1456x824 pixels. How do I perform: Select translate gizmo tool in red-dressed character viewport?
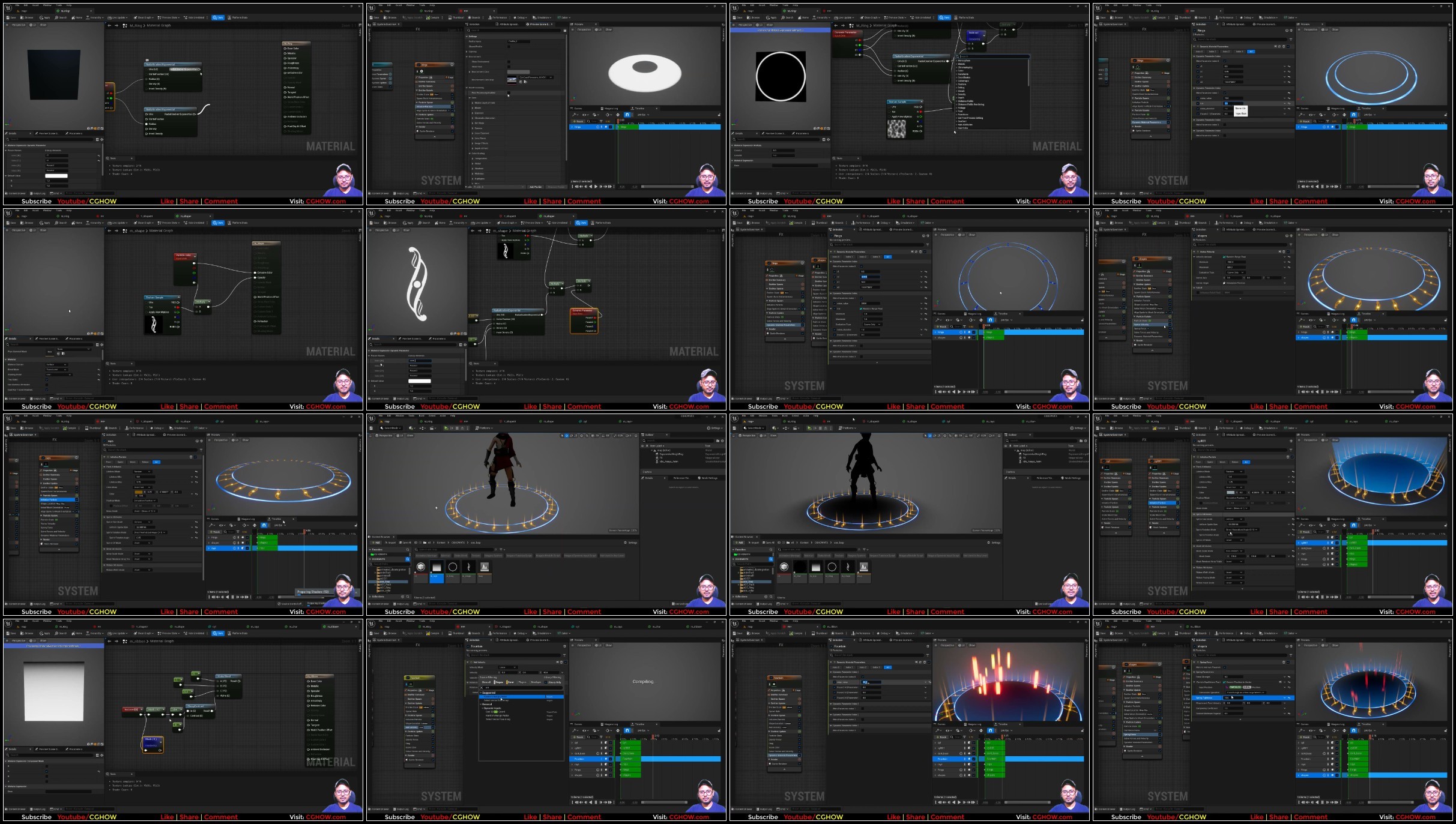[567, 436]
